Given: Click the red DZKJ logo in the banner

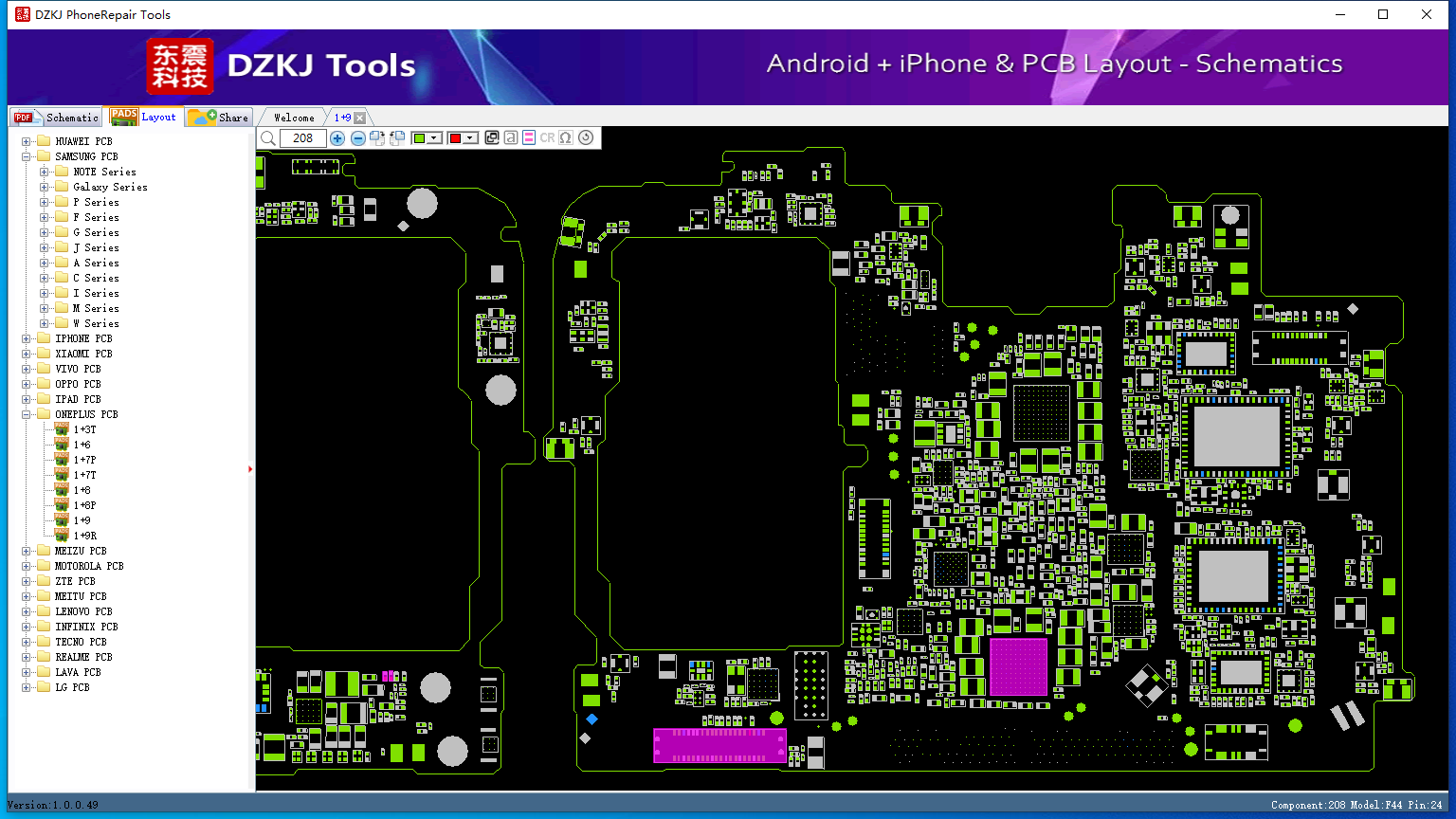Looking at the screenshot, I should click(x=180, y=66).
